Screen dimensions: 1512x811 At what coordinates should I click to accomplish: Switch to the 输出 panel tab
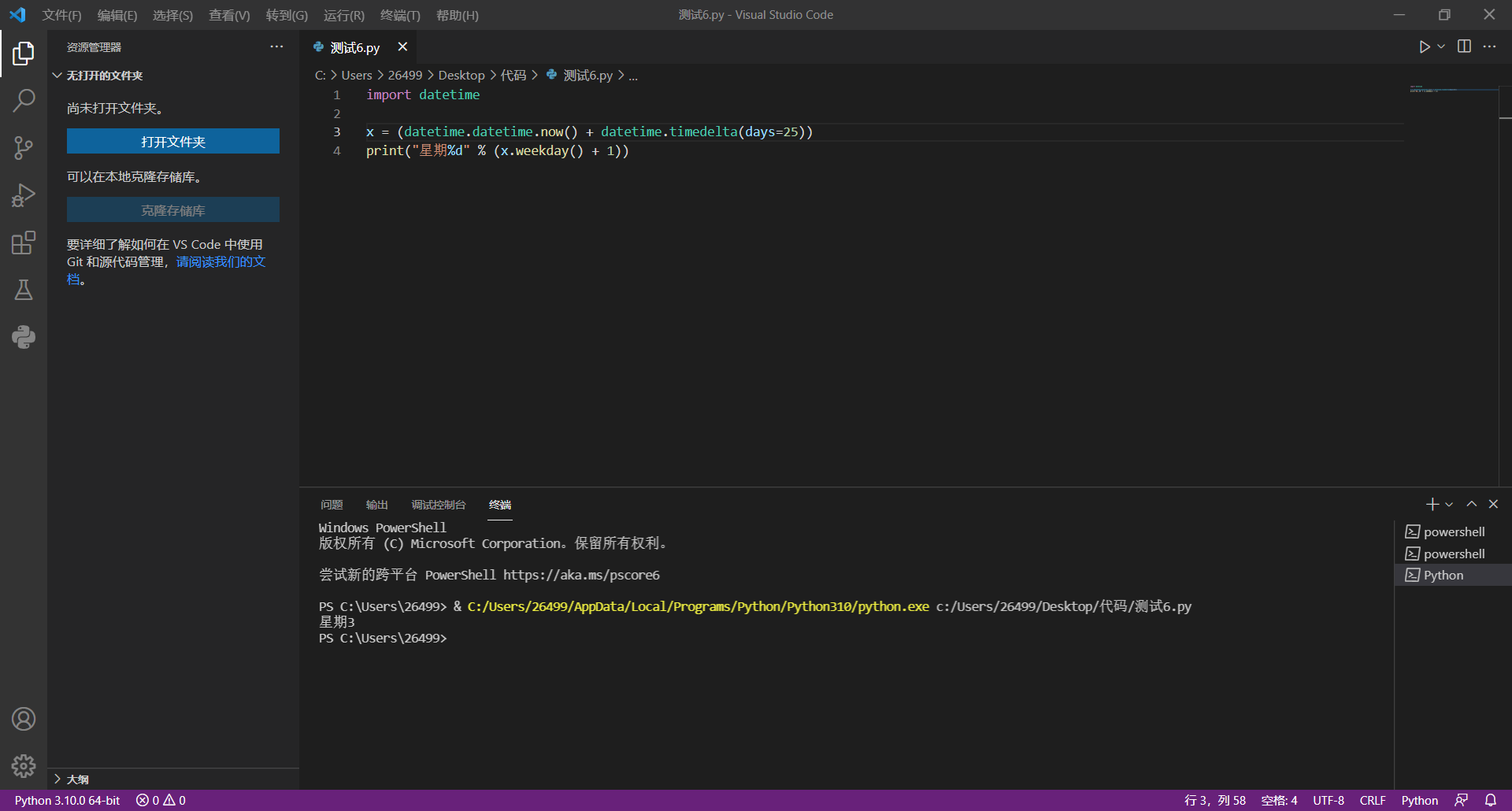pyautogui.click(x=377, y=505)
